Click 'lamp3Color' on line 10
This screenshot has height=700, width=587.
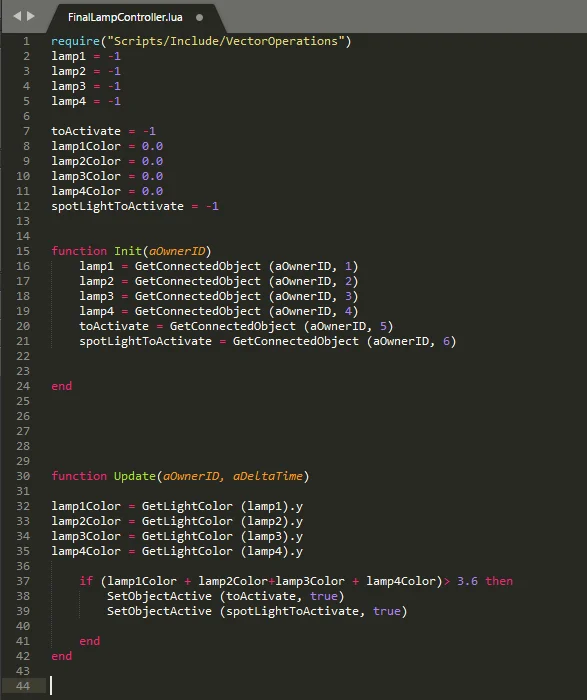pyautogui.click(x=86, y=176)
